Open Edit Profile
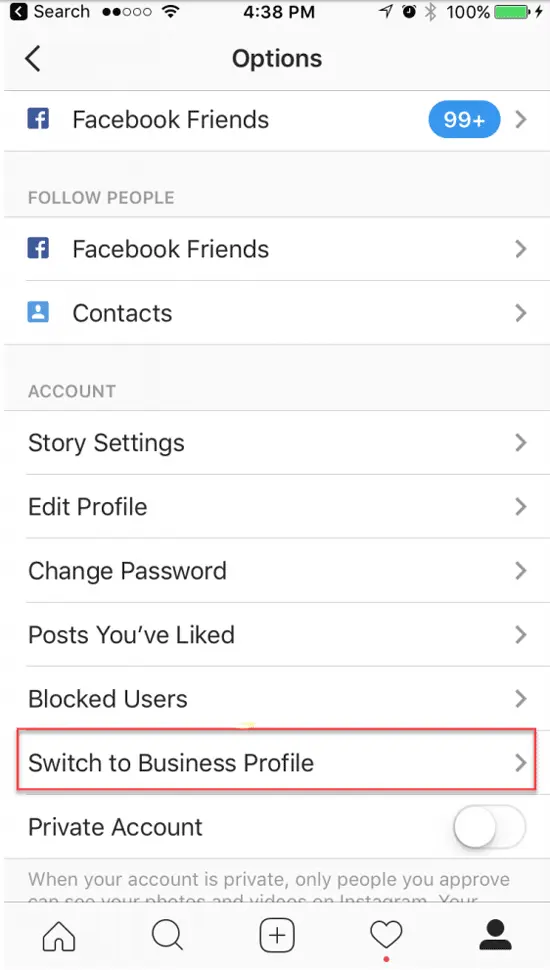550x970 pixels. 277,507
